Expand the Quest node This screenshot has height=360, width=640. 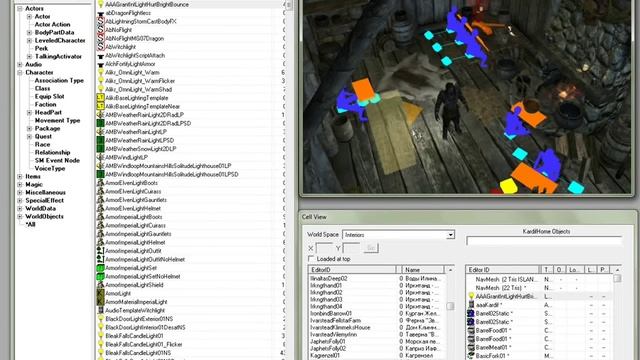(29, 136)
